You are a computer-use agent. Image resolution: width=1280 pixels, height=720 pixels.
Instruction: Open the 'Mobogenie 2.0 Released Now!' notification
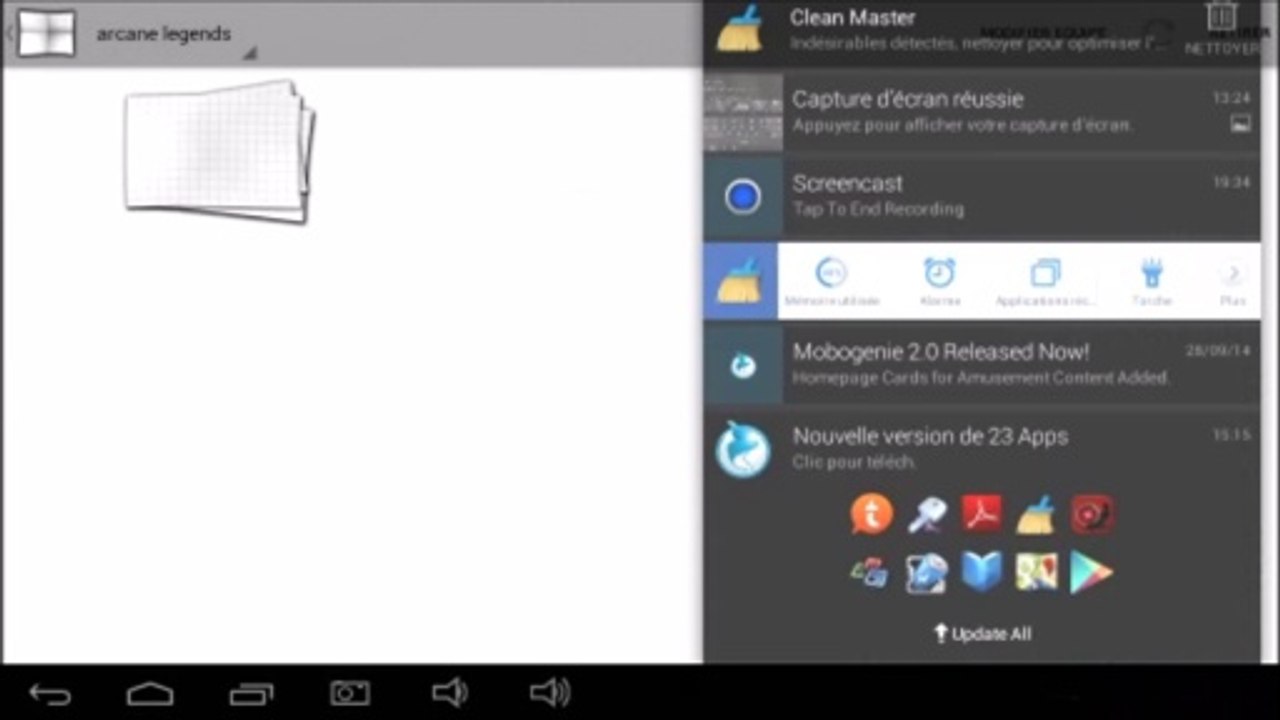tap(981, 364)
